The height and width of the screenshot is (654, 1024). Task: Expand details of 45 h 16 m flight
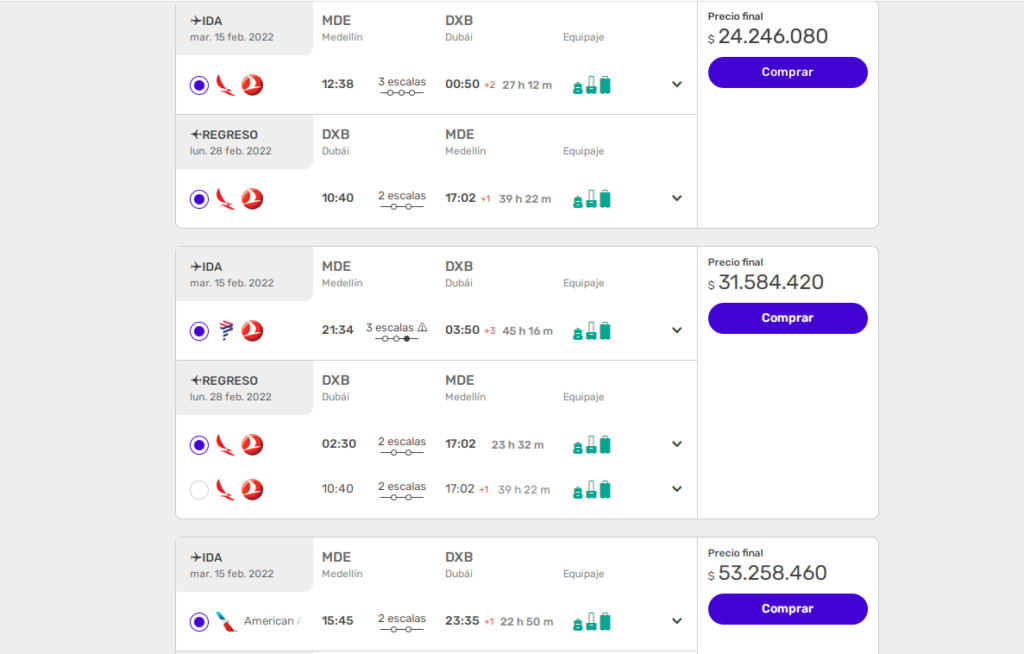click(x=677, y=330)
